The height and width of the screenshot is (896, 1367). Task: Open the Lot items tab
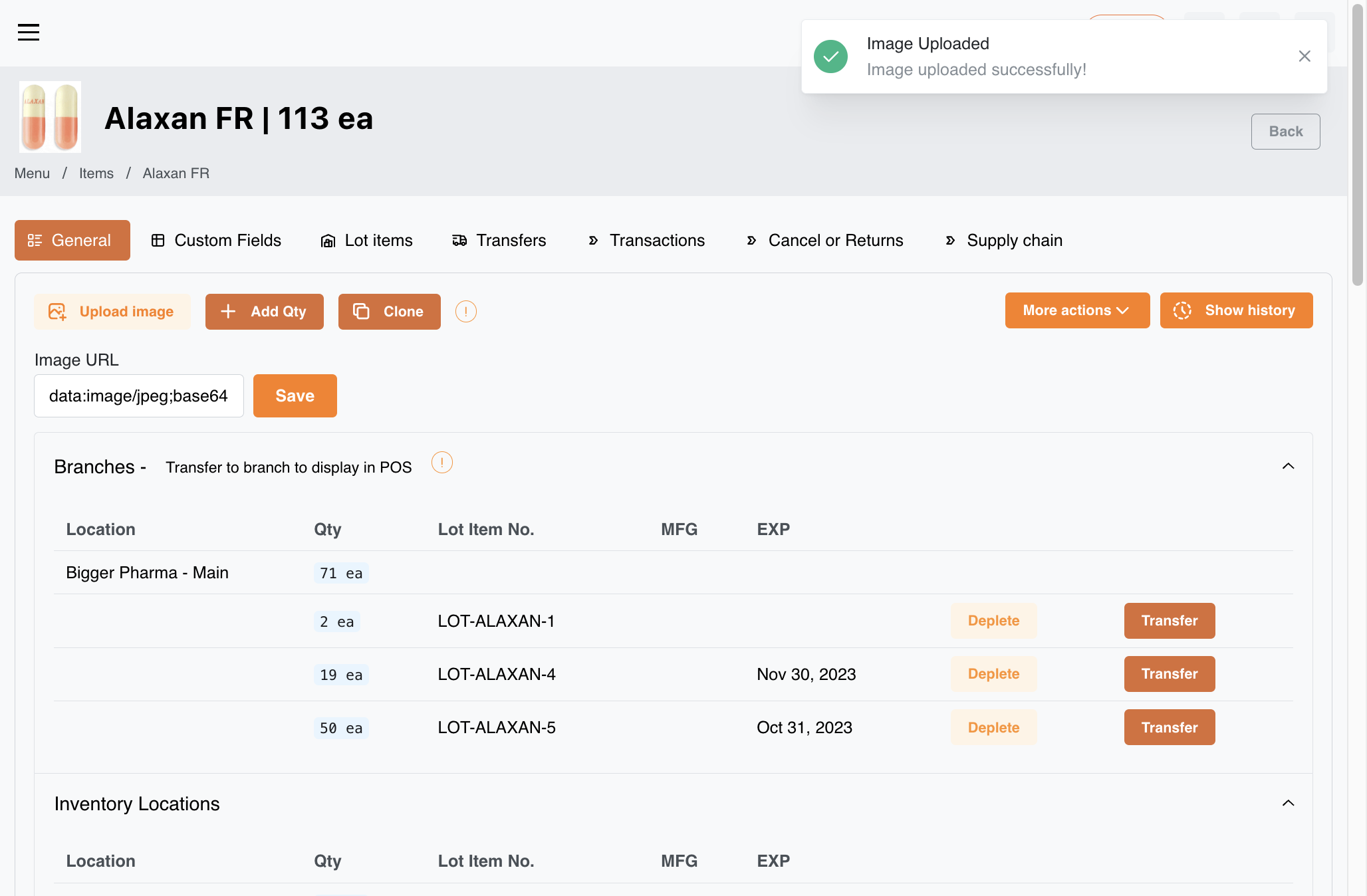pyautogui.click(x=366, y=240)
